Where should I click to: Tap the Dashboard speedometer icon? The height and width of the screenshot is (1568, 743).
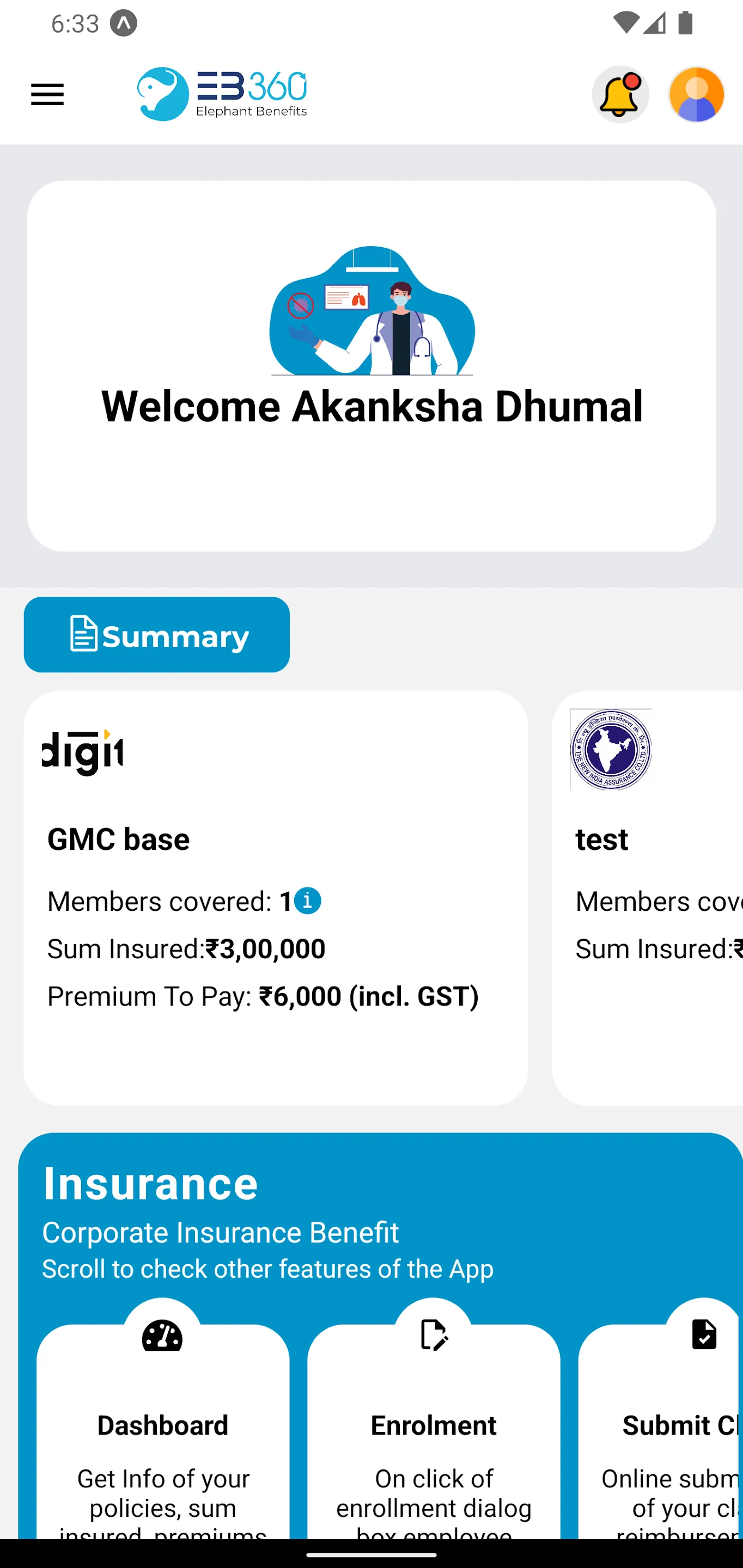point(162,1335)
